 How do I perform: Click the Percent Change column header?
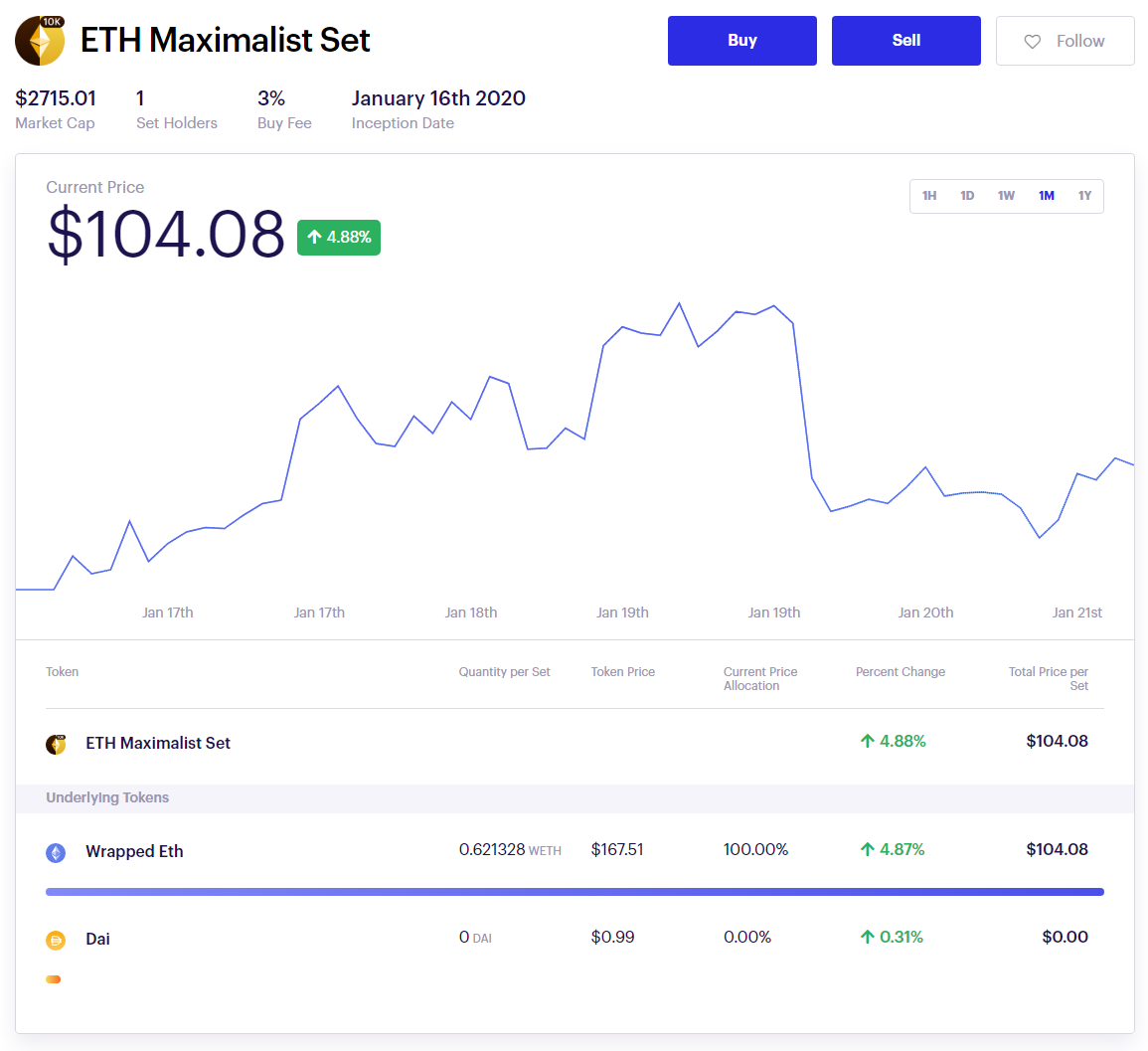point(901,671)
